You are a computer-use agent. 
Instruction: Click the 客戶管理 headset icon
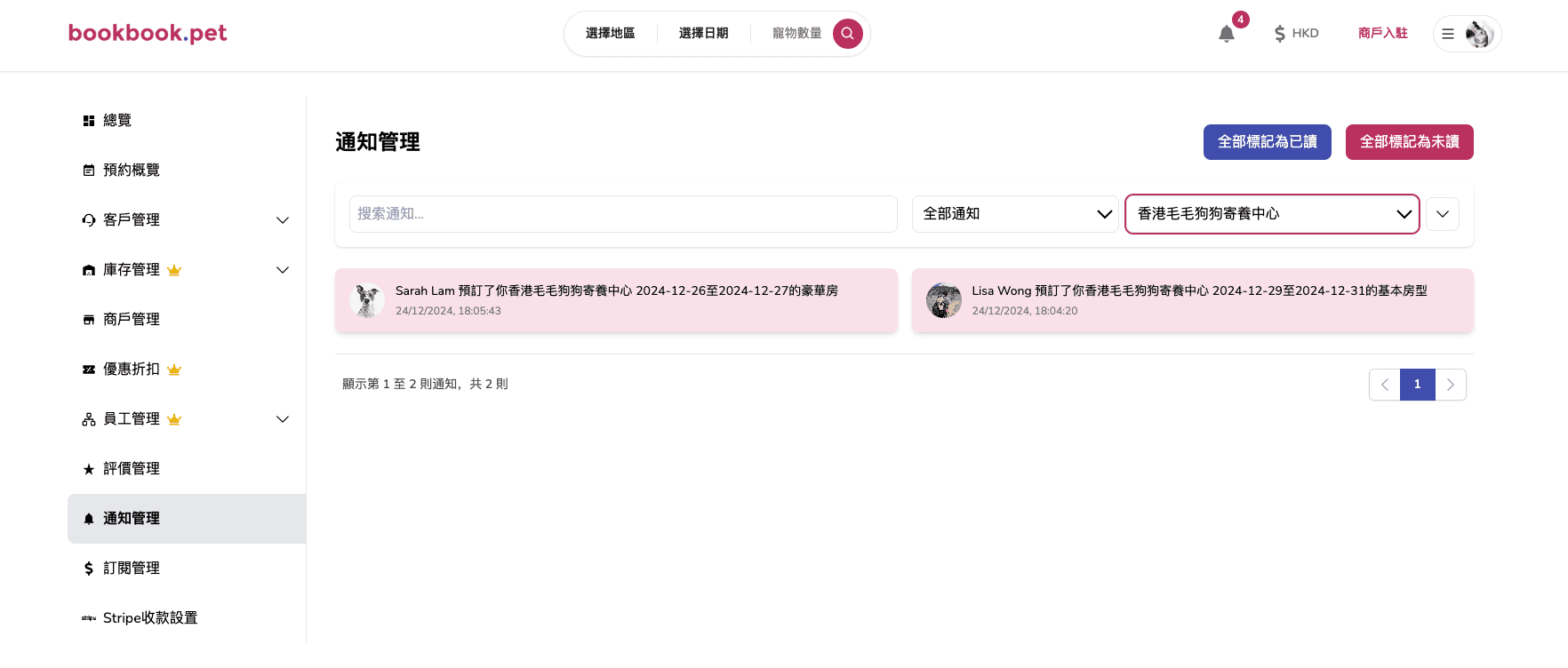tap(89, 220)
